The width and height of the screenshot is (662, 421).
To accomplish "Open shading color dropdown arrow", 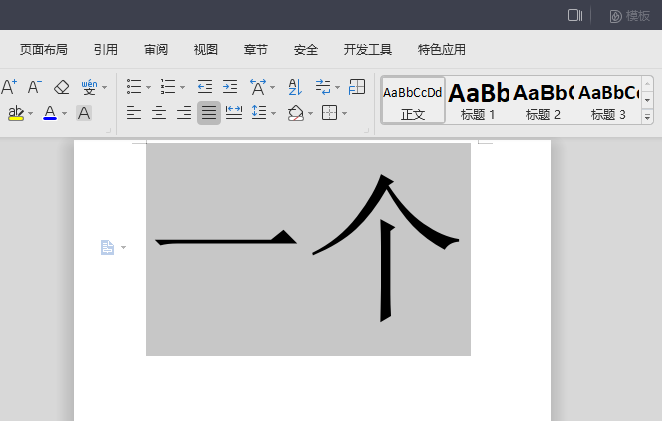I will [310, 113].
